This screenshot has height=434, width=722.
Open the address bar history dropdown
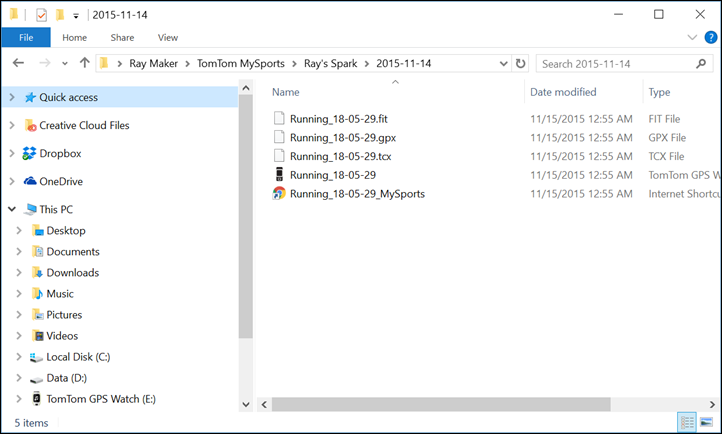pos(503,64)
